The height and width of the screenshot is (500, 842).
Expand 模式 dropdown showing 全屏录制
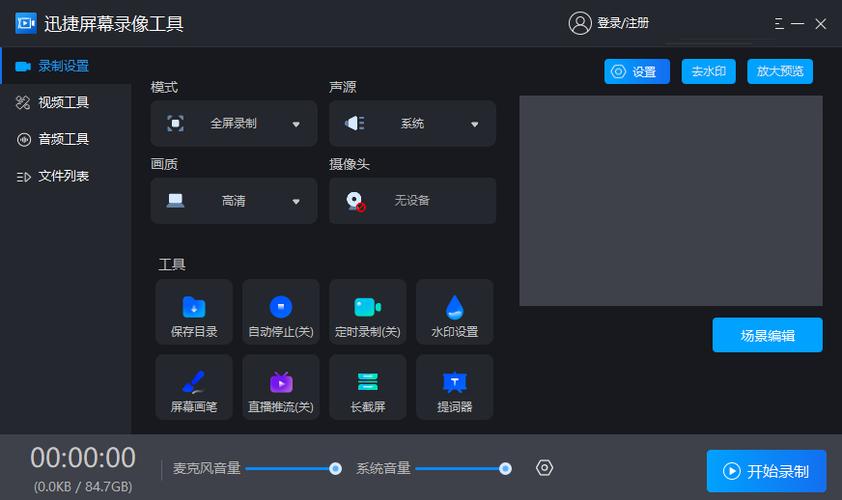pos(234,124)
